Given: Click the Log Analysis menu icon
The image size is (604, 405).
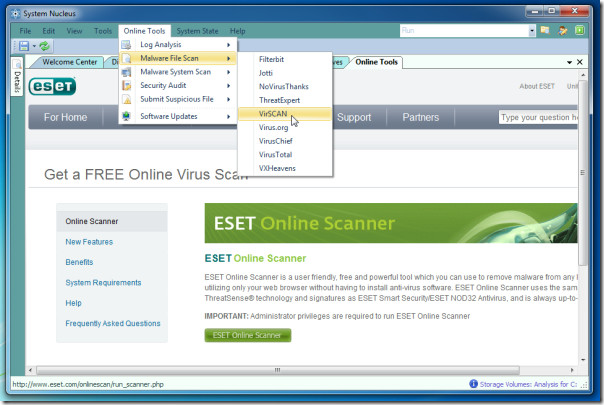Looking at the screenshot, I should pos(126,45).
